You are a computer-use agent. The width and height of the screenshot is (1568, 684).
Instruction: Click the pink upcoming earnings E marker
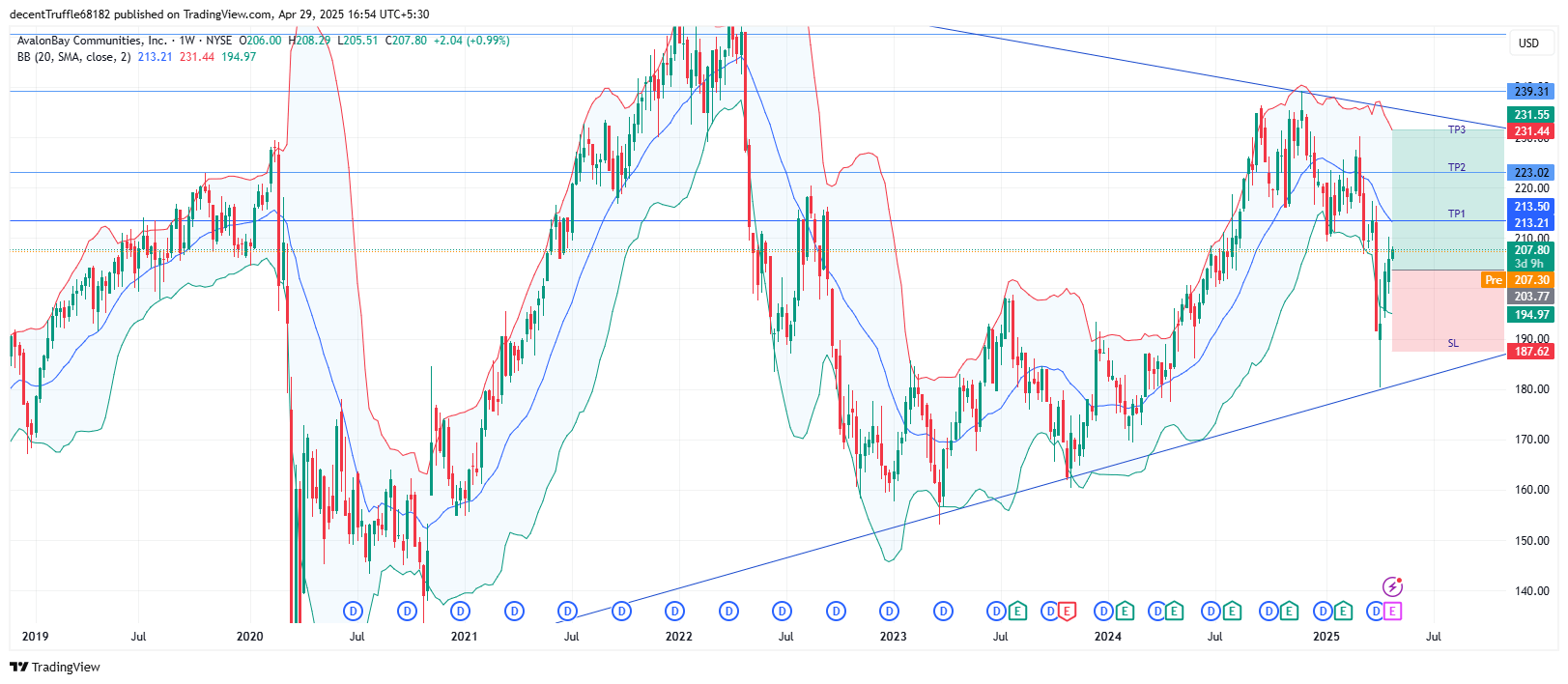(x=1392, y=611)
